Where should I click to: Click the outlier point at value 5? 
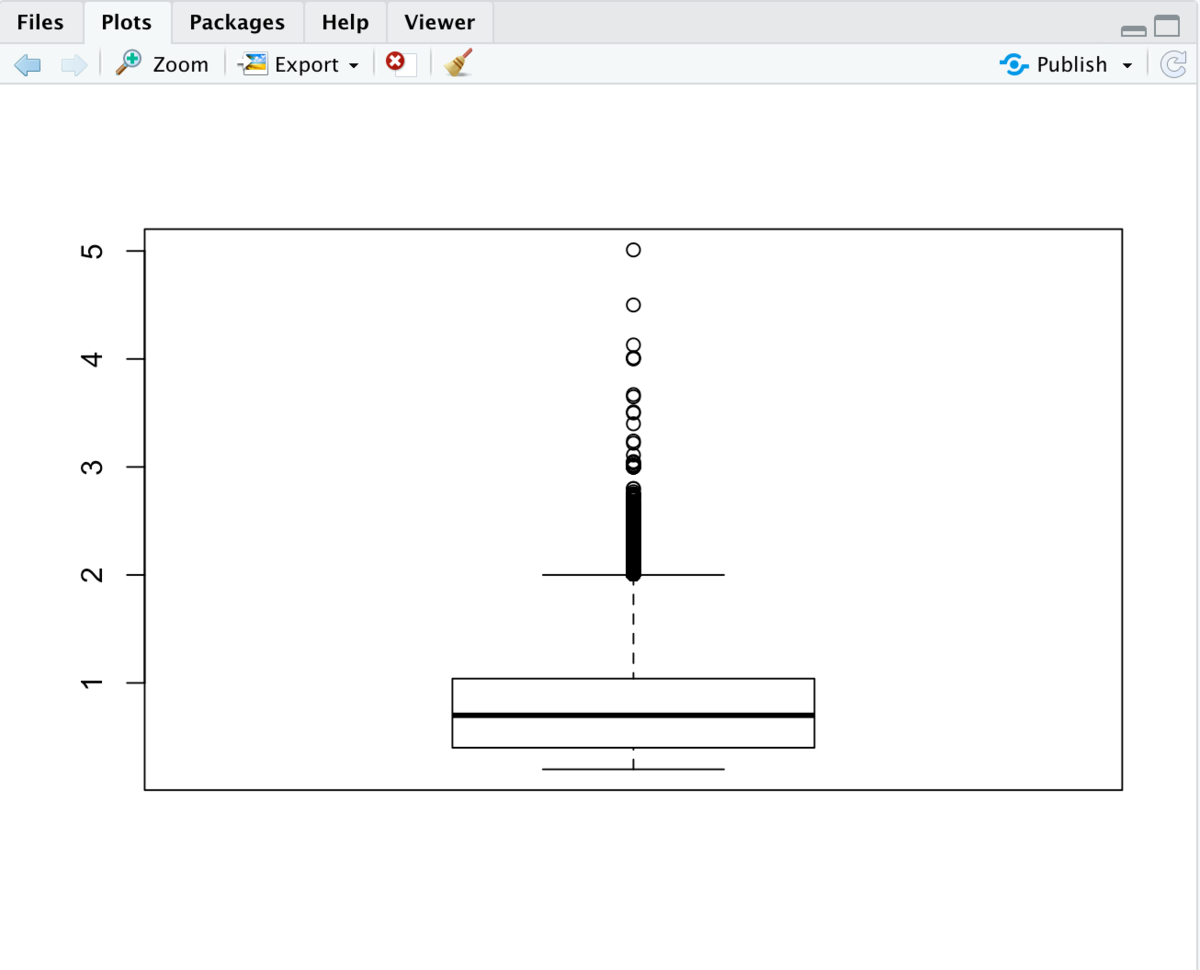point(633,250)
